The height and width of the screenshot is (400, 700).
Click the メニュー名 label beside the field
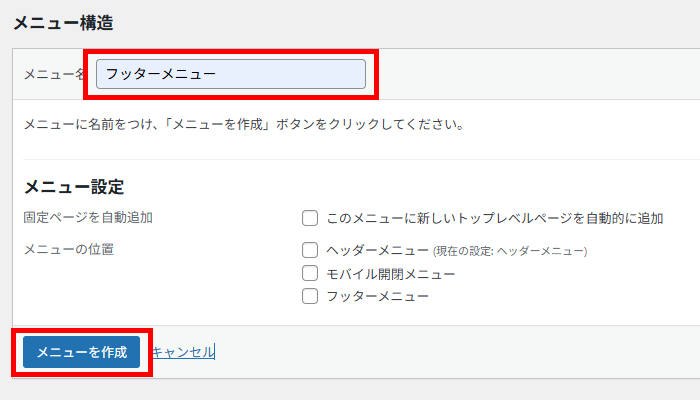click(x=54, y=74)
